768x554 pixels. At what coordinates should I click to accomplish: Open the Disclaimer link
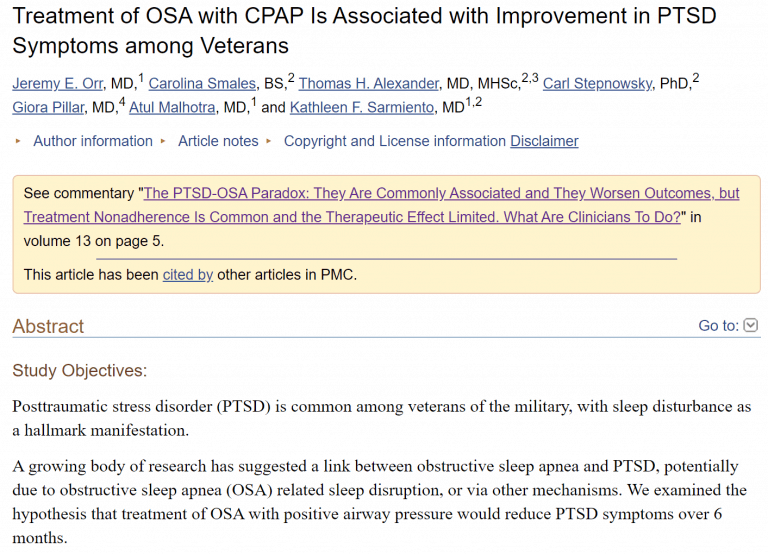[544, 141]
